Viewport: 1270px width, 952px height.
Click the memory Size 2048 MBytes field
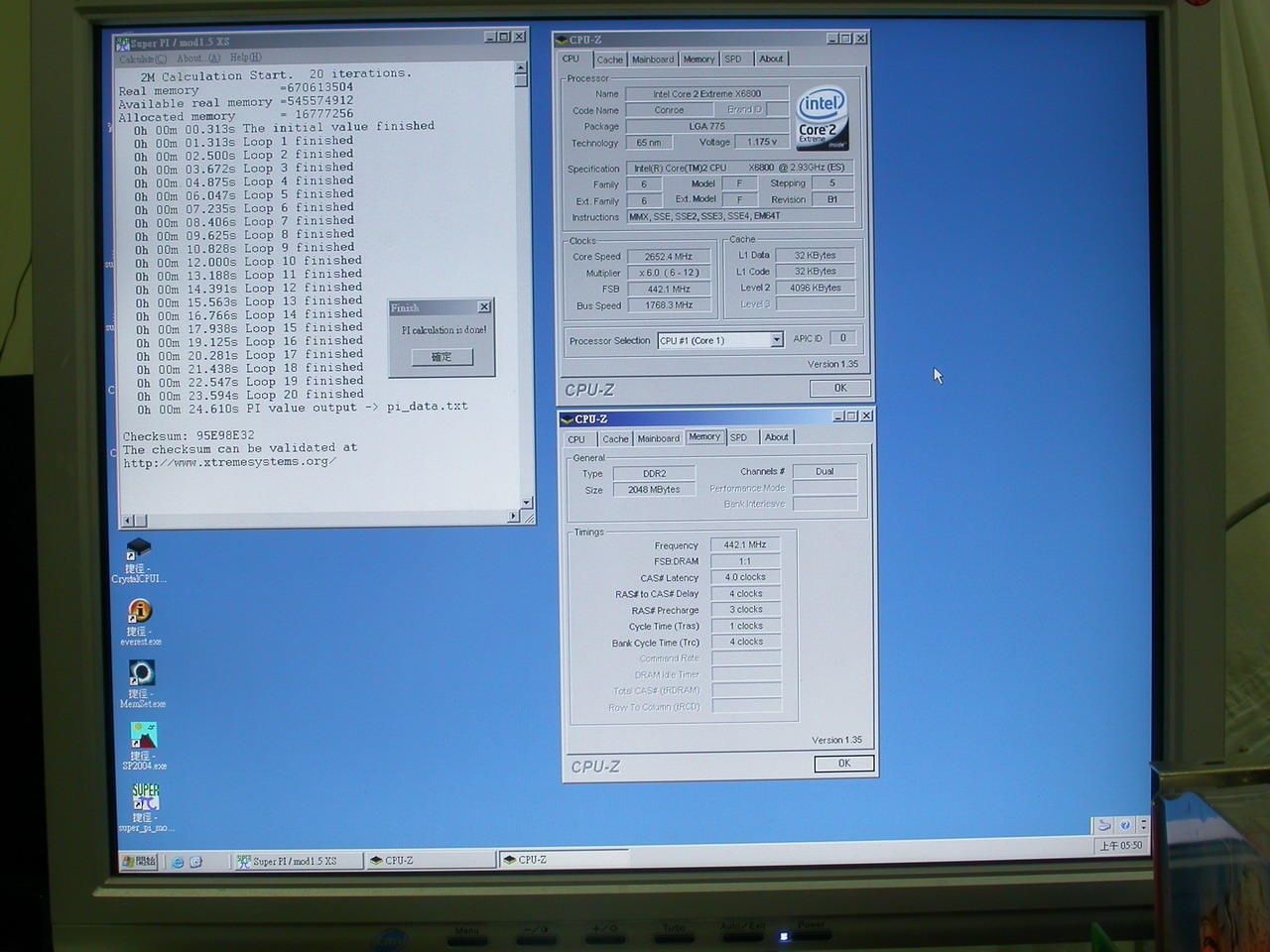[654, 490]
